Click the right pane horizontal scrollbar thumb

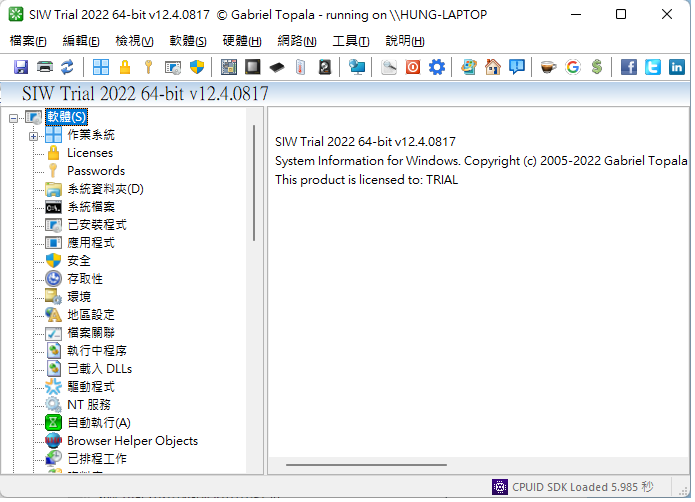367,465
